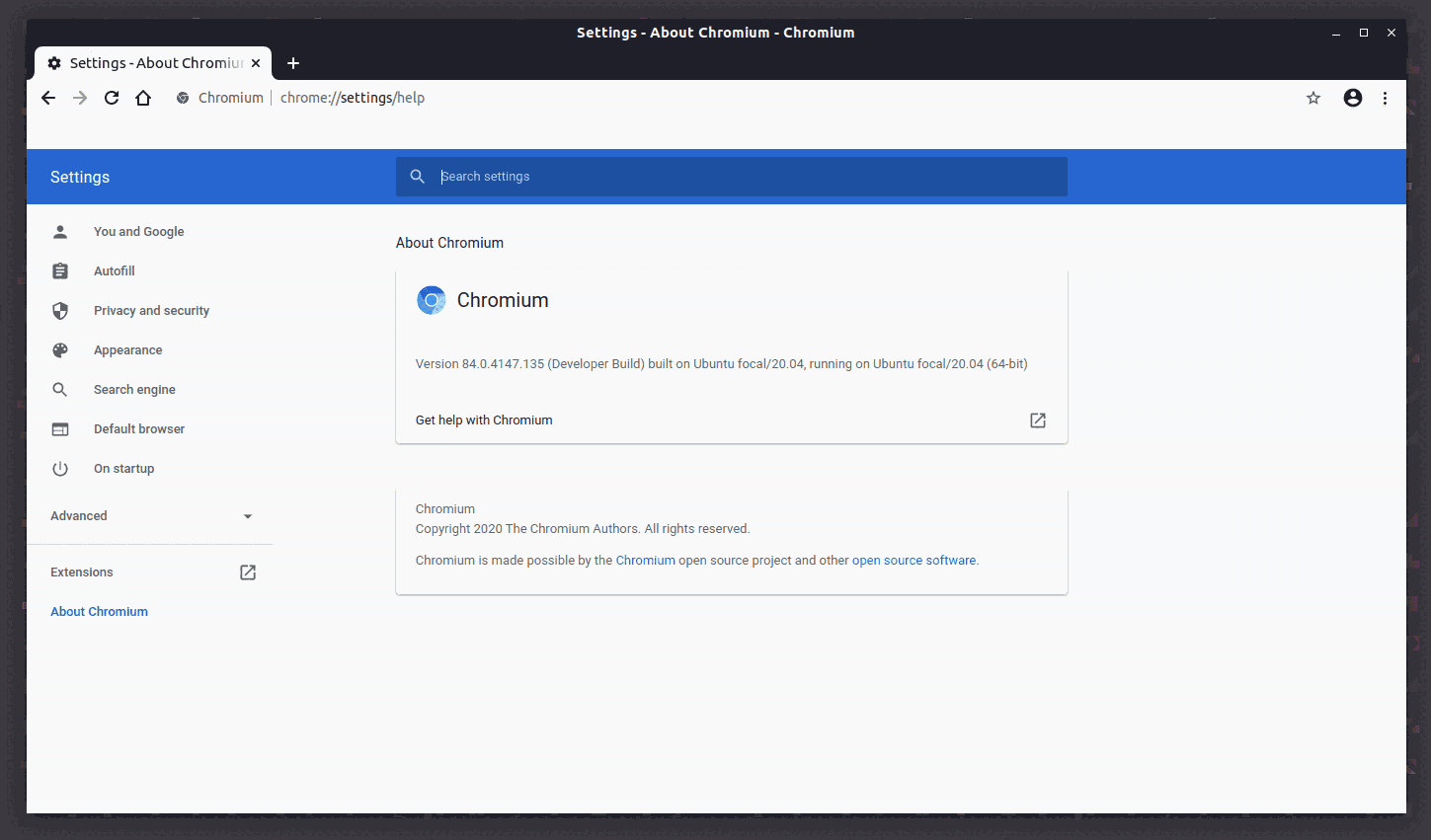Click inside the Search settings field
The height and width of the screenshot is (840, 1431).
point(731,176)
